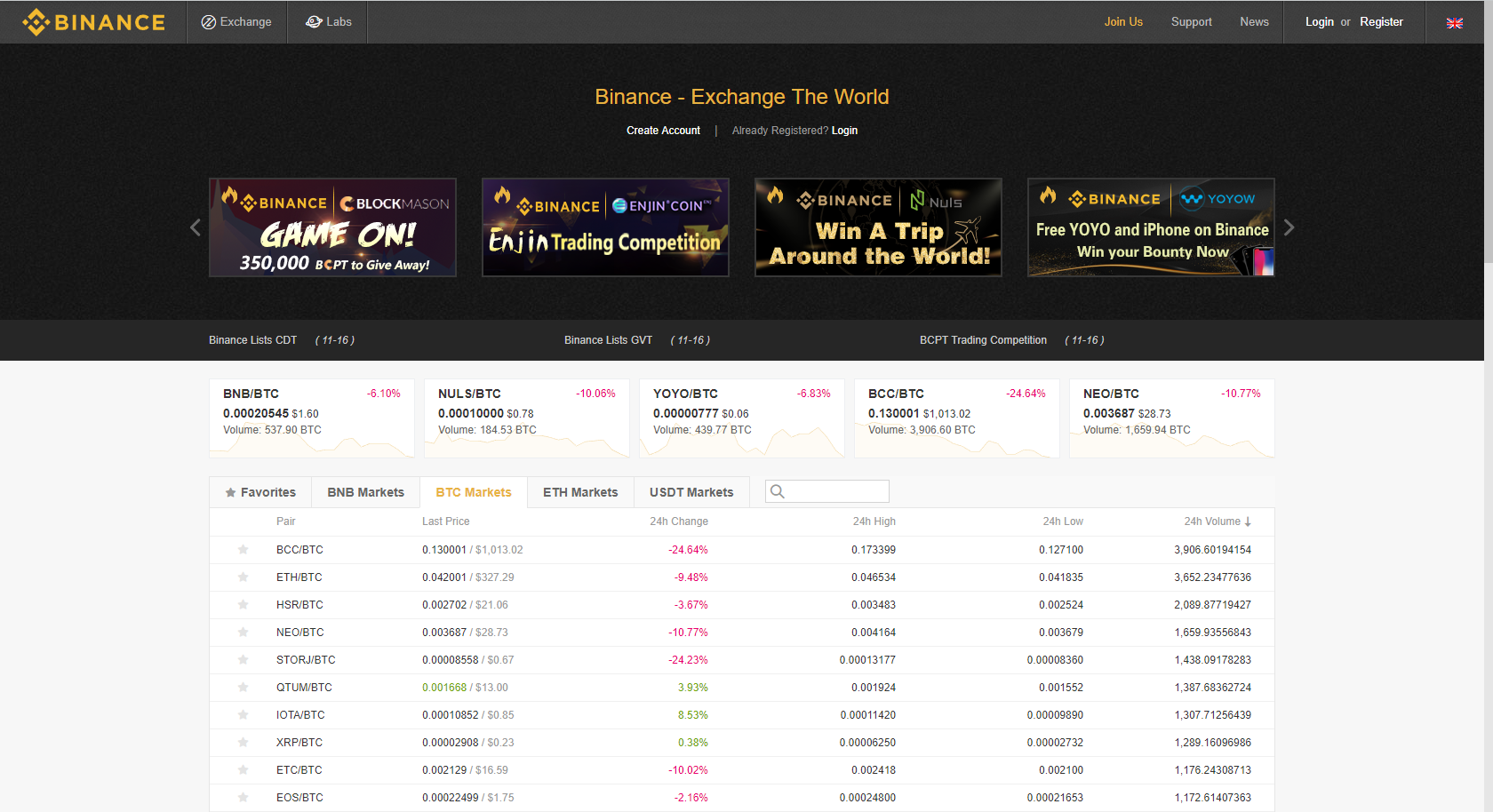Open the Enjin Trading Competition banner
The height and width of the screenshot is (812, 1493).
(x=605, y=227)
